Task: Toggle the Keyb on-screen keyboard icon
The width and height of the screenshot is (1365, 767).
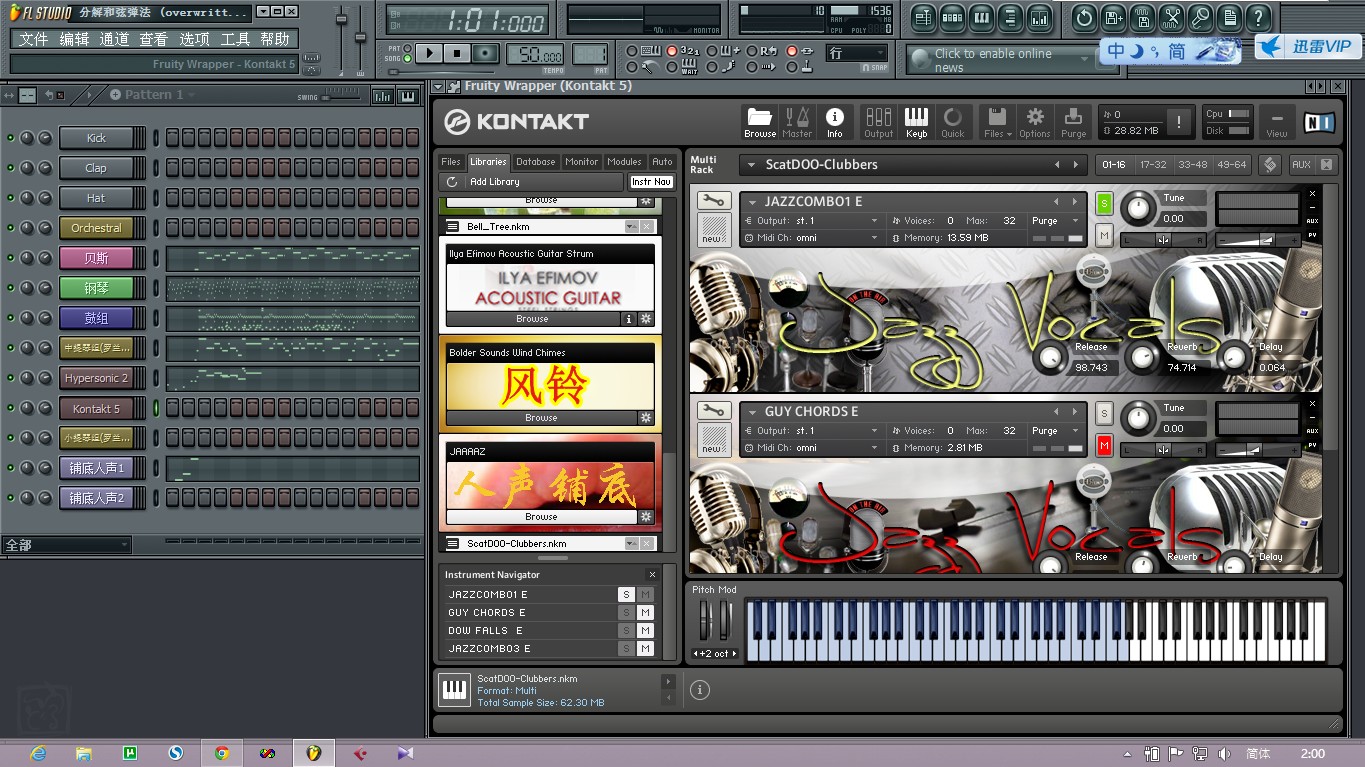Action: 916,121
